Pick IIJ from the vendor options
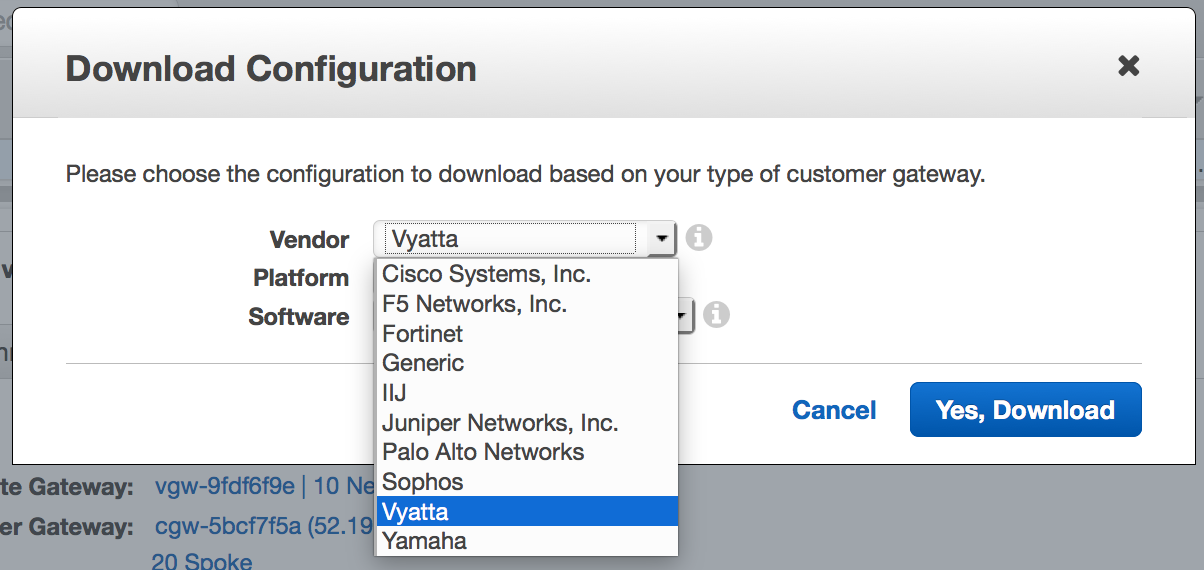This screenshot has height=570, width=1204. (x=527, y=392)
